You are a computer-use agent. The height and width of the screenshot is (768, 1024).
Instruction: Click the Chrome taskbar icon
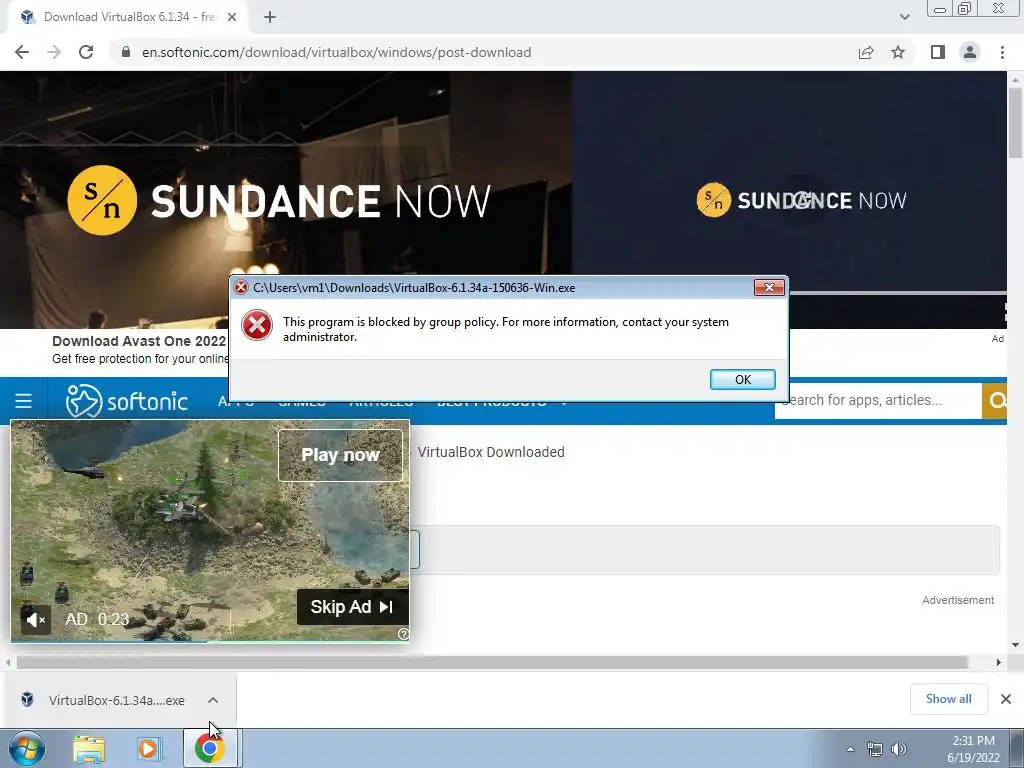(209, 749)
